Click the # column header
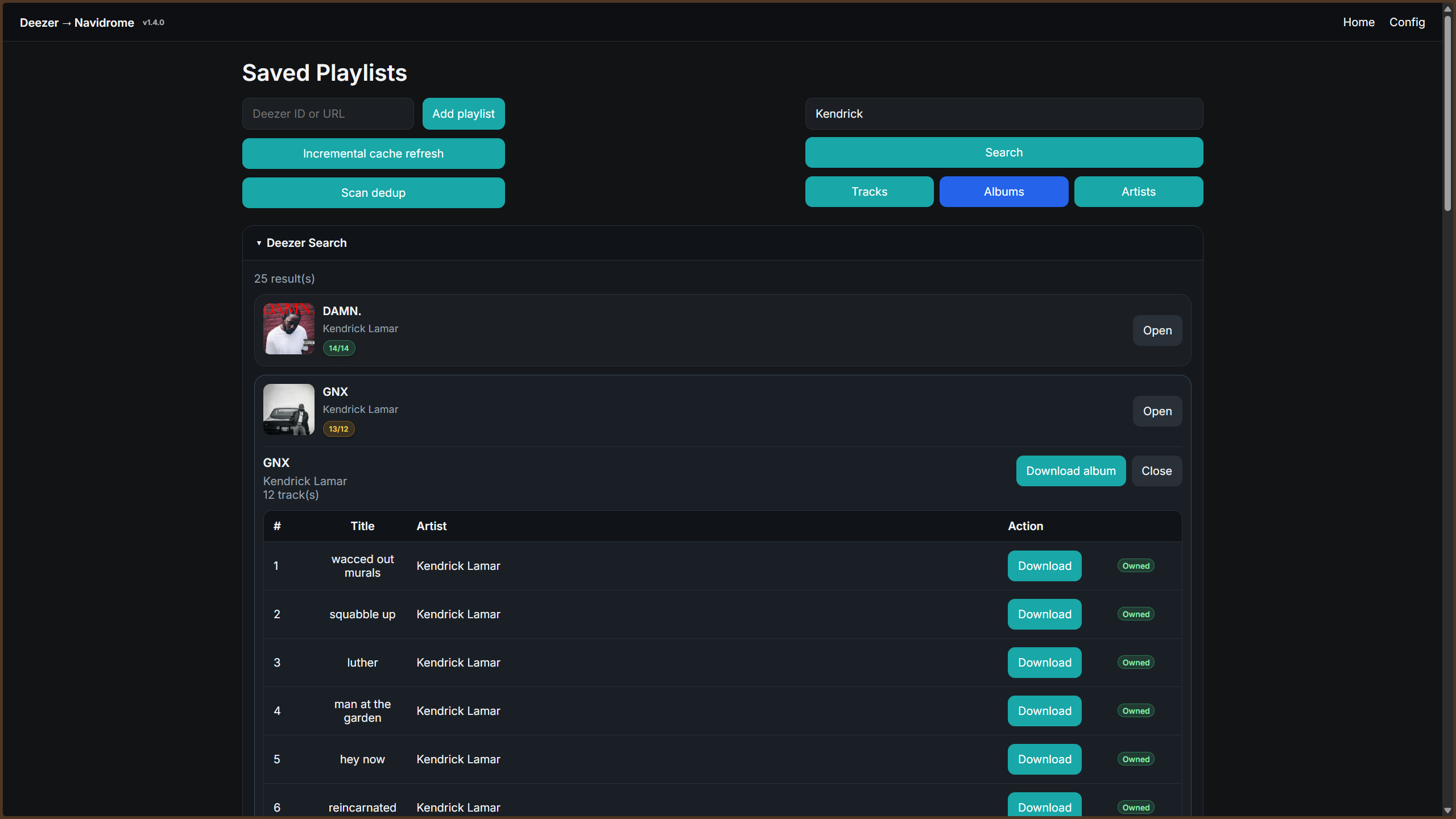The height and width of the screenshot is (819, 1456). 277,526
